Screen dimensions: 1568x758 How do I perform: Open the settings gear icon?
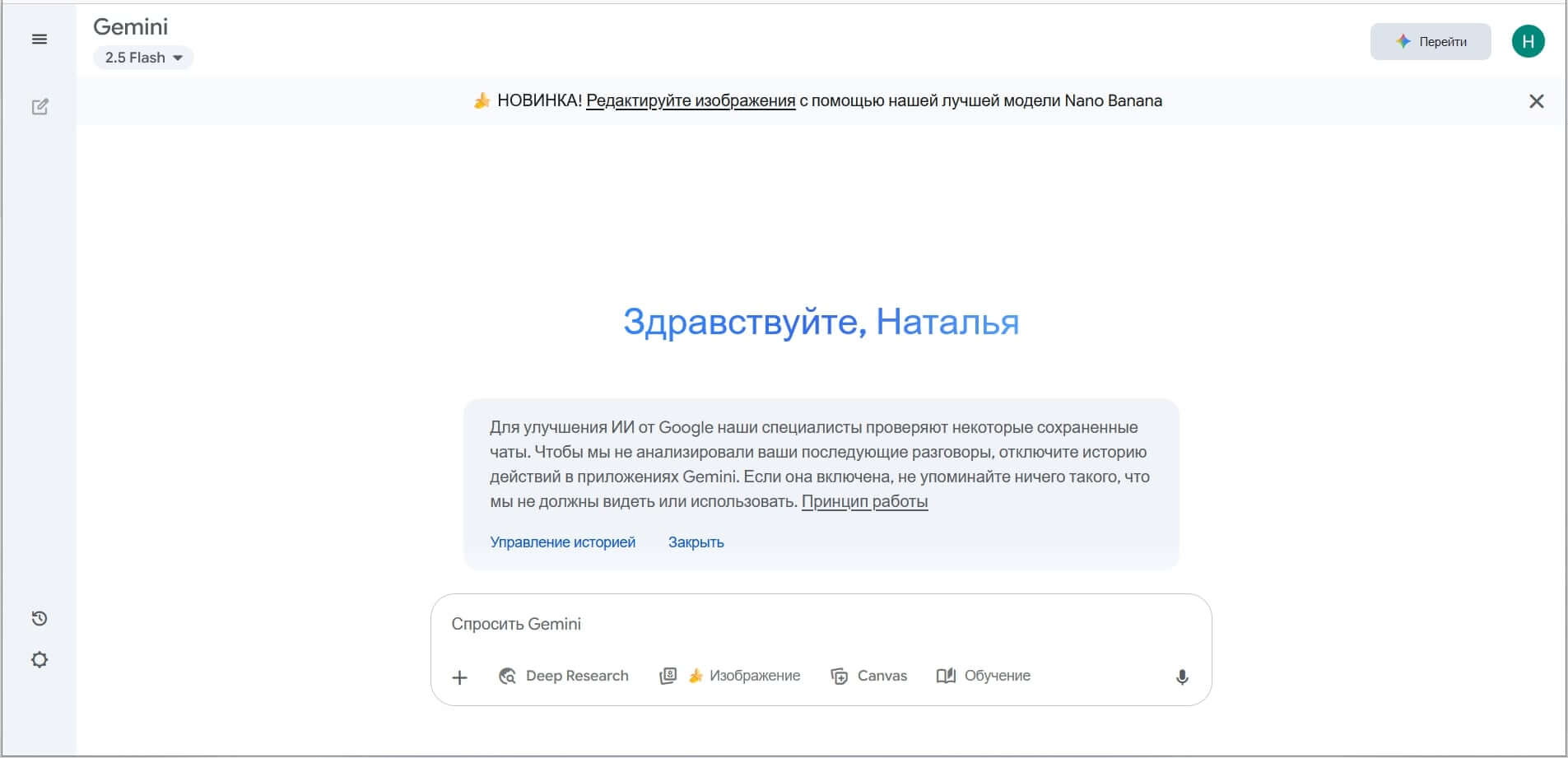(x=40, y=660)
